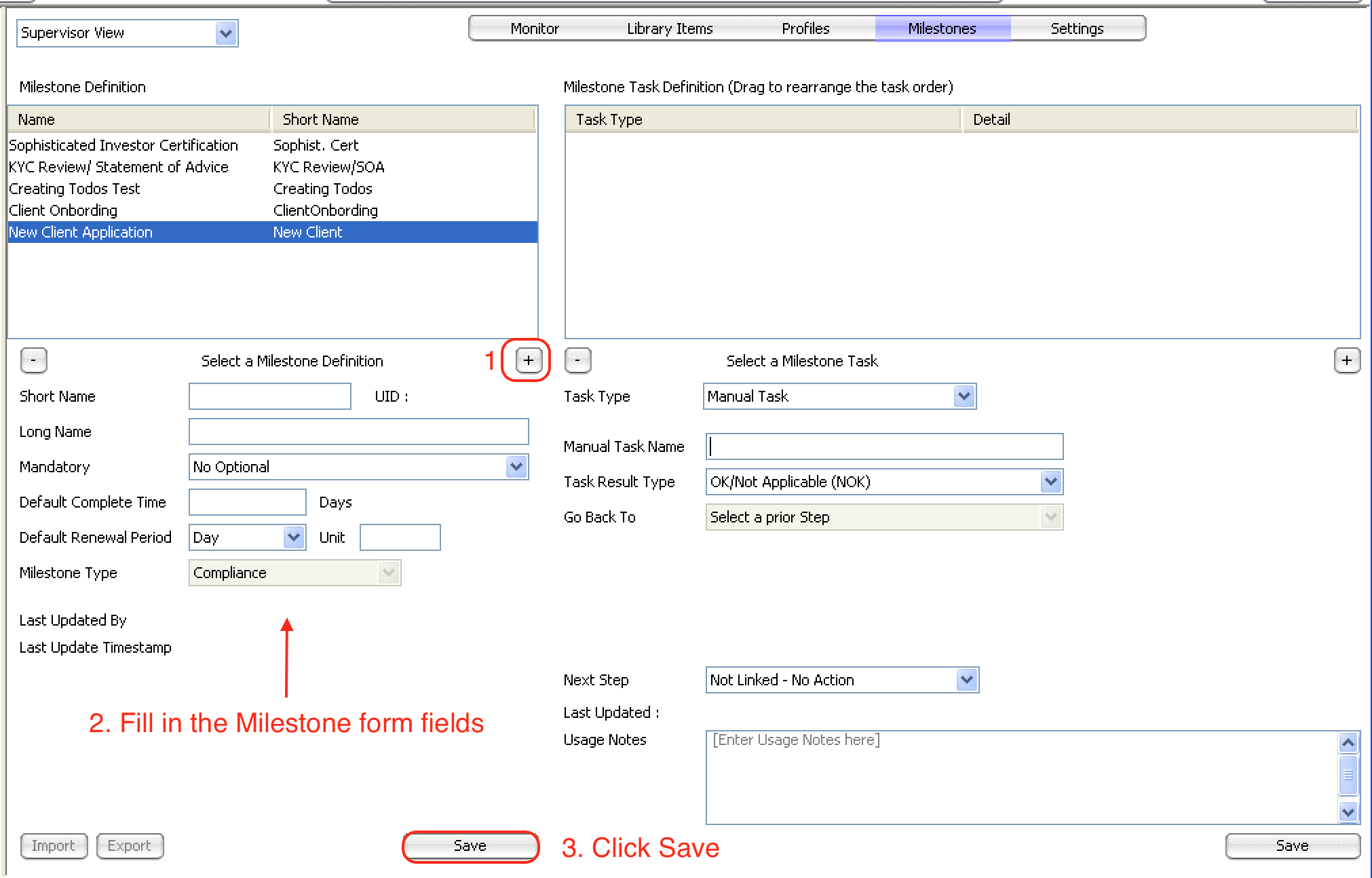Click the Import button
Image resolution: width=1372 pixels, height=878 pixels.
pyautogui.click(x=54, y=846)
